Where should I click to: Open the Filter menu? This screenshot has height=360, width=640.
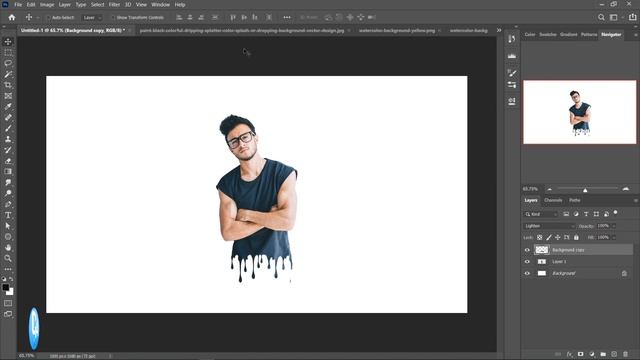click(114, 4)
